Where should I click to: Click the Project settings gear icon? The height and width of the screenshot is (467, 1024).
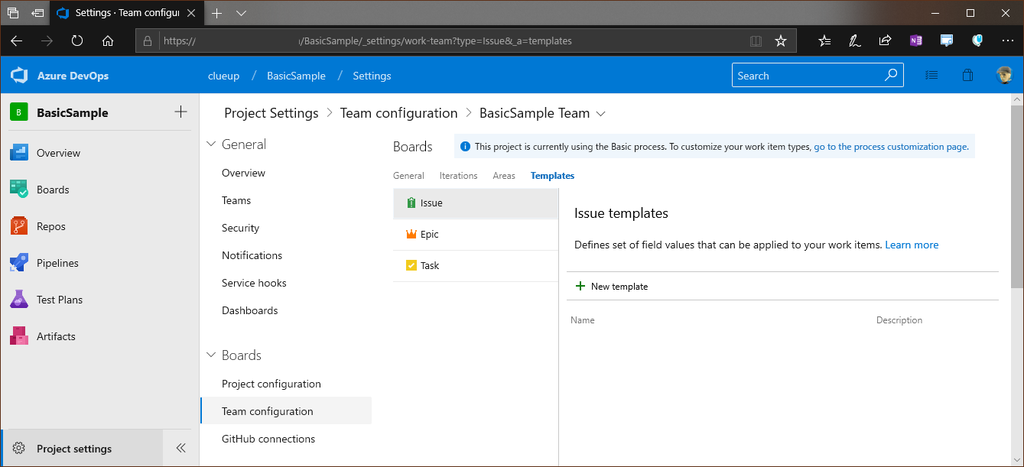coord(19,449)
